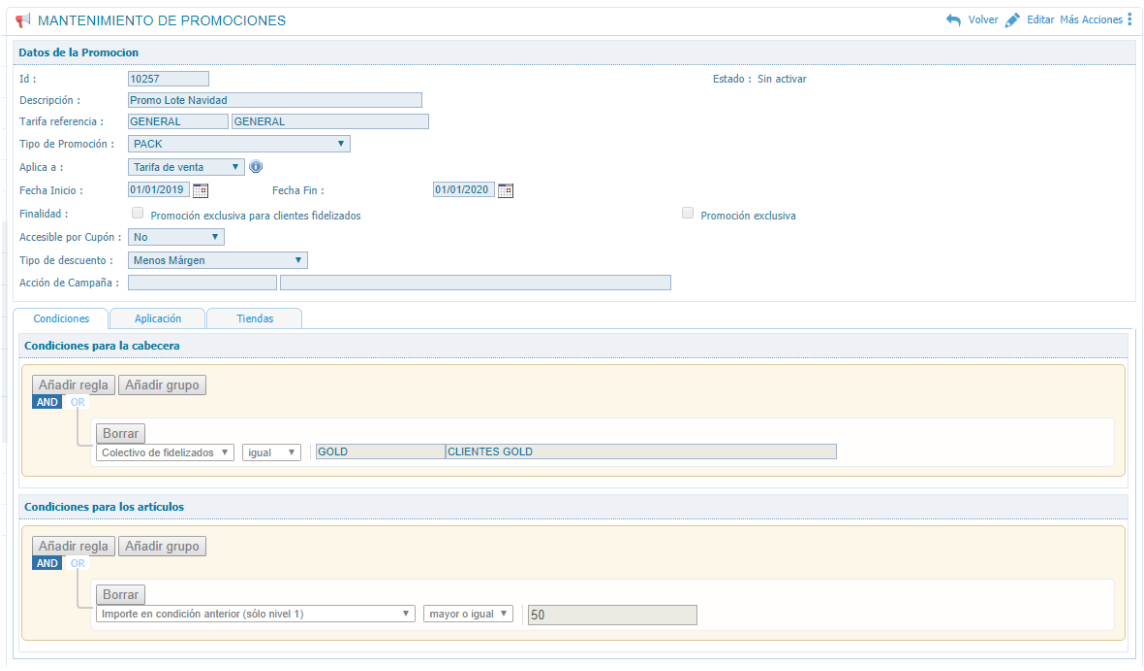Expand the Tipo de descuento dropdown
1144x671 pixels.
coord(217,260)
